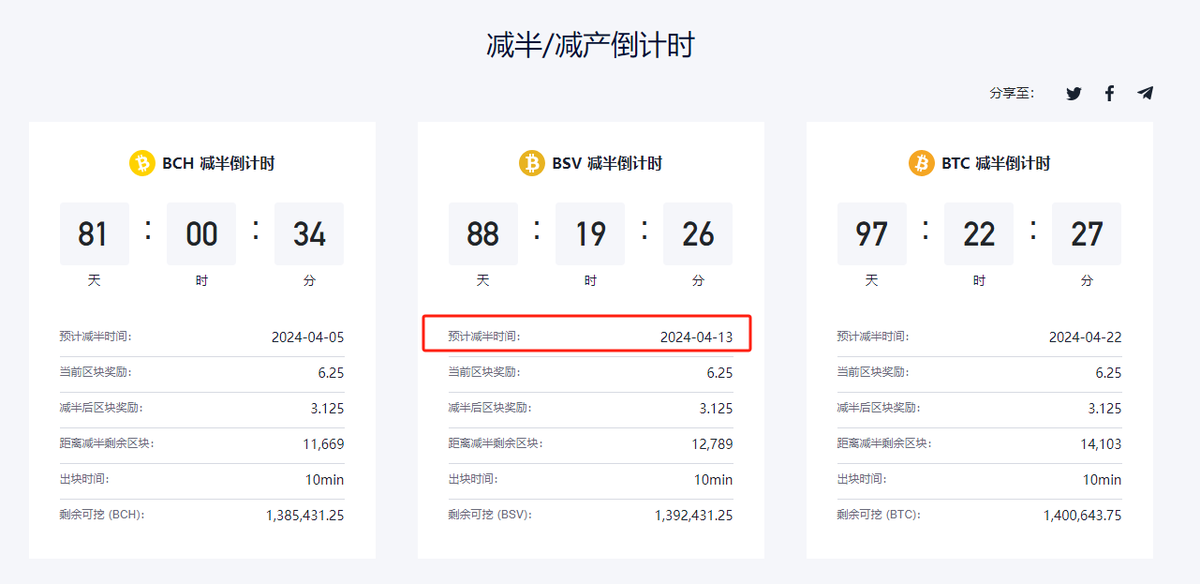
Task: Click 预计减半时间 label in BTC card
Action: (873, 337)
